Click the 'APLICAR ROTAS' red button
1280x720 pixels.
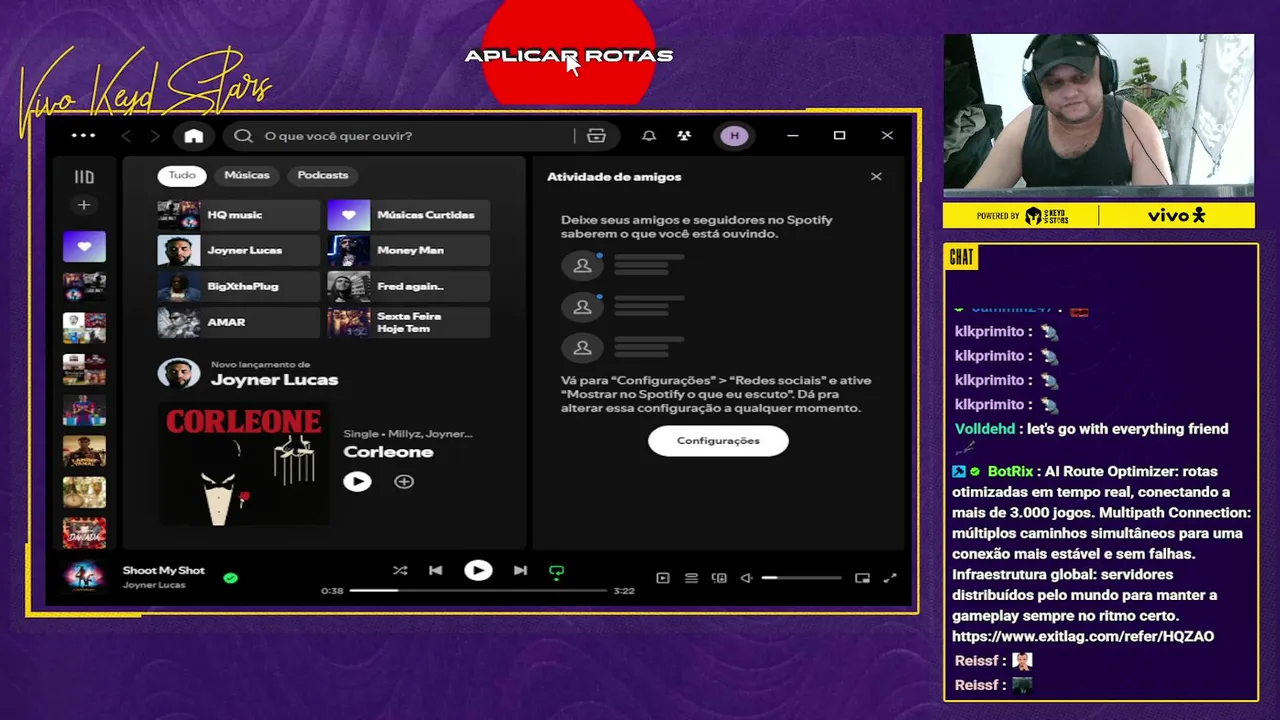(x=569, y=56)
